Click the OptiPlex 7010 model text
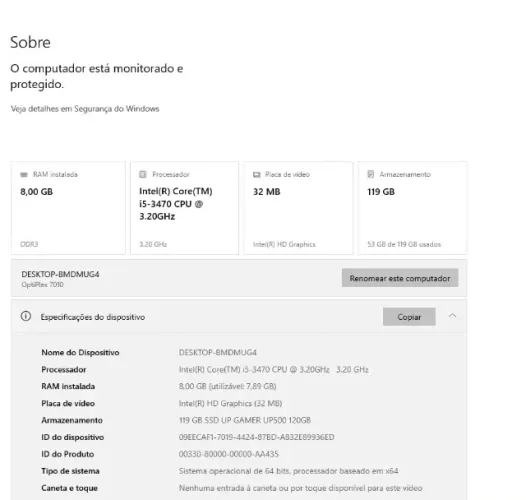526x500 pixels. (x=42, y=285)
